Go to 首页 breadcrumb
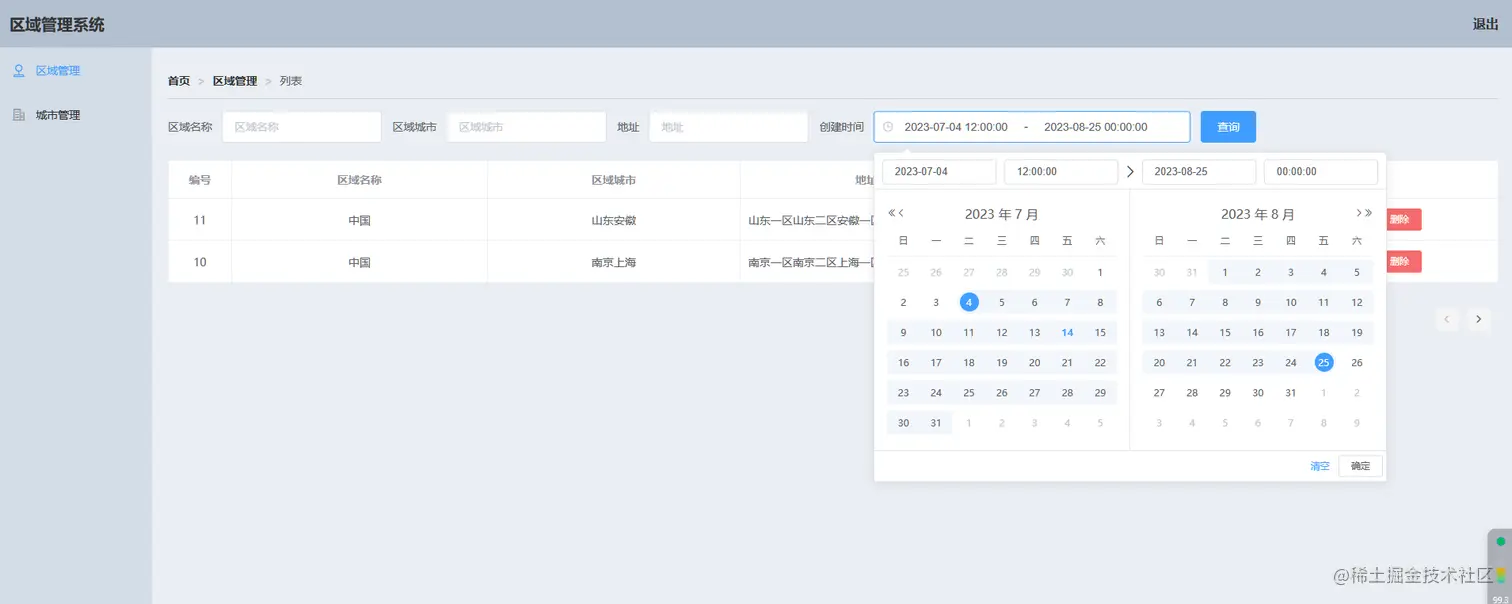1512x604 pixels. coord(179,81)
